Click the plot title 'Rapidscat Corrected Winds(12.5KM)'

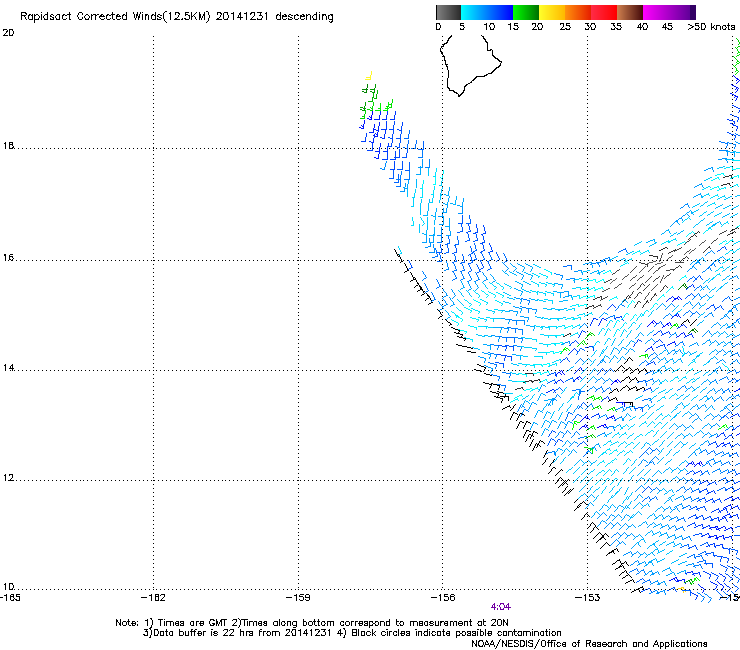pyautogui.click(x=115, y=16)
